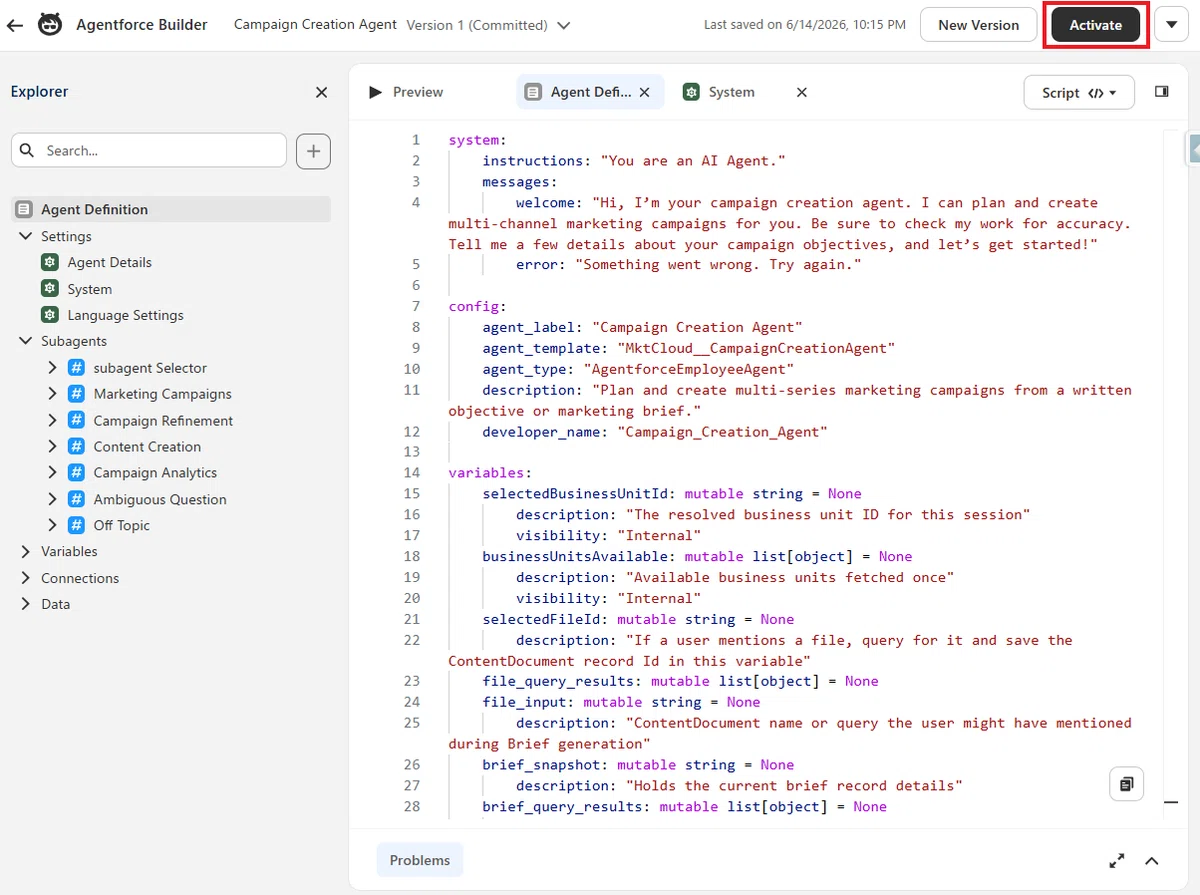Expand the Marketing Campaigns subagent
Viewport: 1200px width, 895px height.
[x=52, y=394]
